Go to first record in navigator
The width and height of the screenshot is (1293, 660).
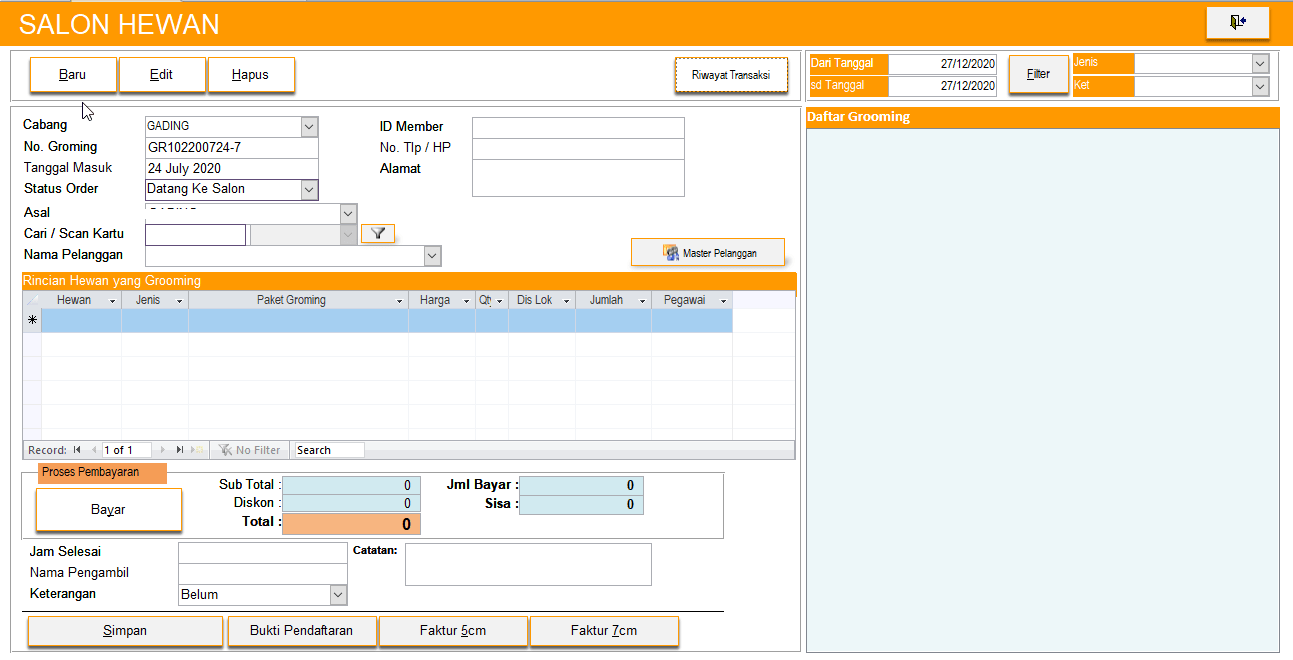coord(77,450)
